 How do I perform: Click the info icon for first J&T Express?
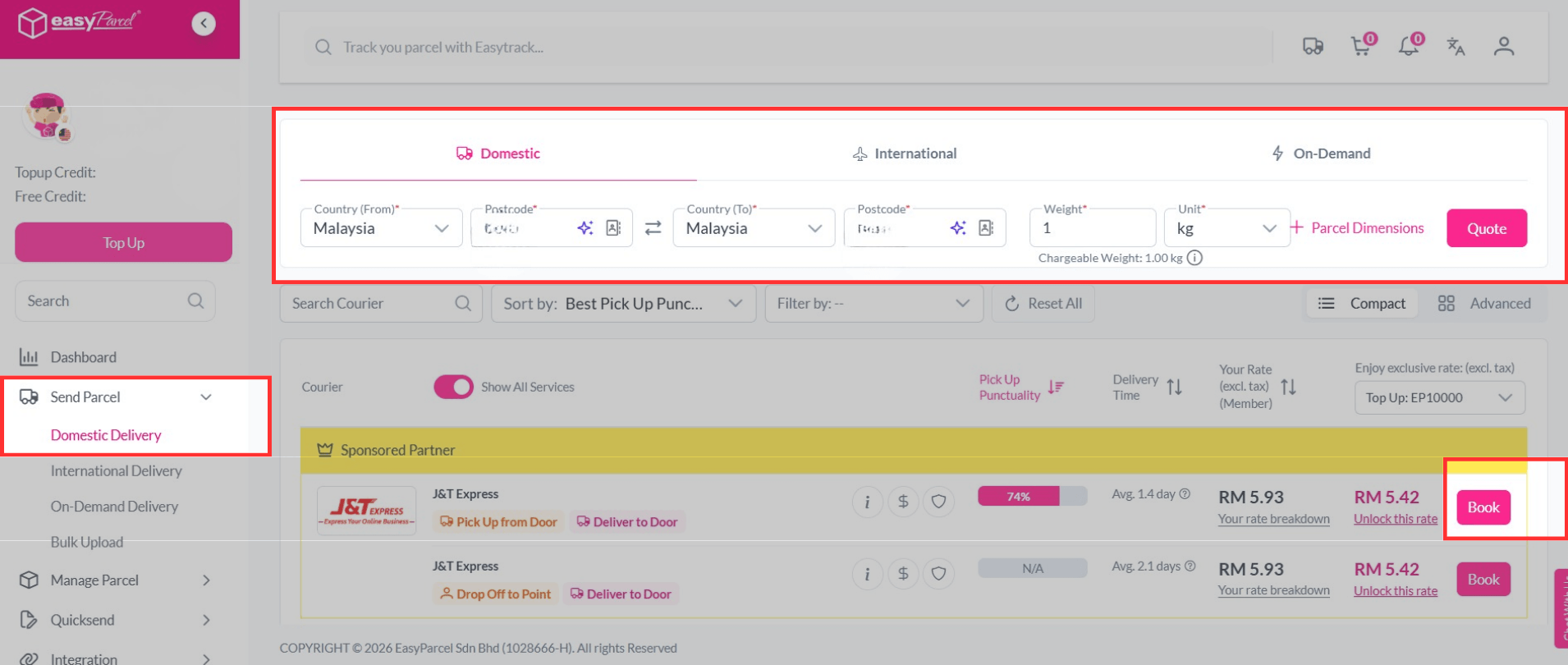point(867,502)
